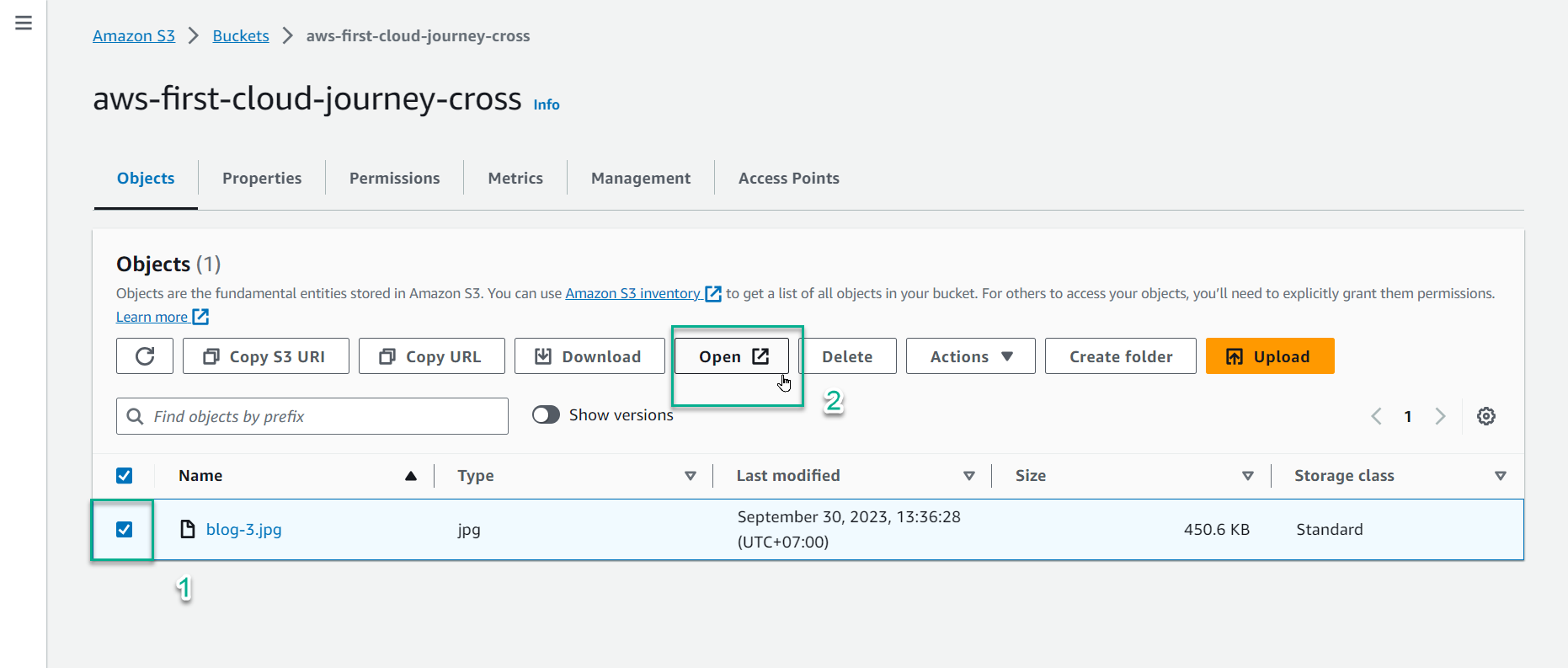Click the Last modified column header
This screenshot has width=1568, height=668.
(x=788, y=476)
